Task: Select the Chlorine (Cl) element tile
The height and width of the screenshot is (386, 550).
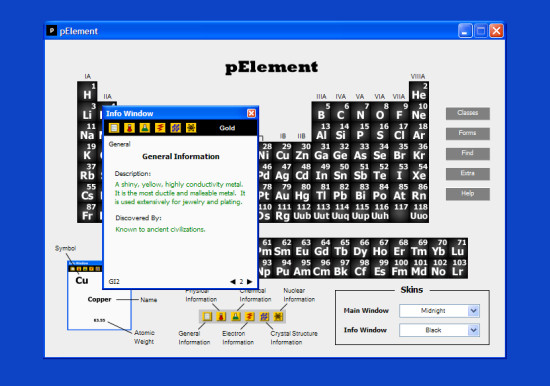Action: pos(400,132)
